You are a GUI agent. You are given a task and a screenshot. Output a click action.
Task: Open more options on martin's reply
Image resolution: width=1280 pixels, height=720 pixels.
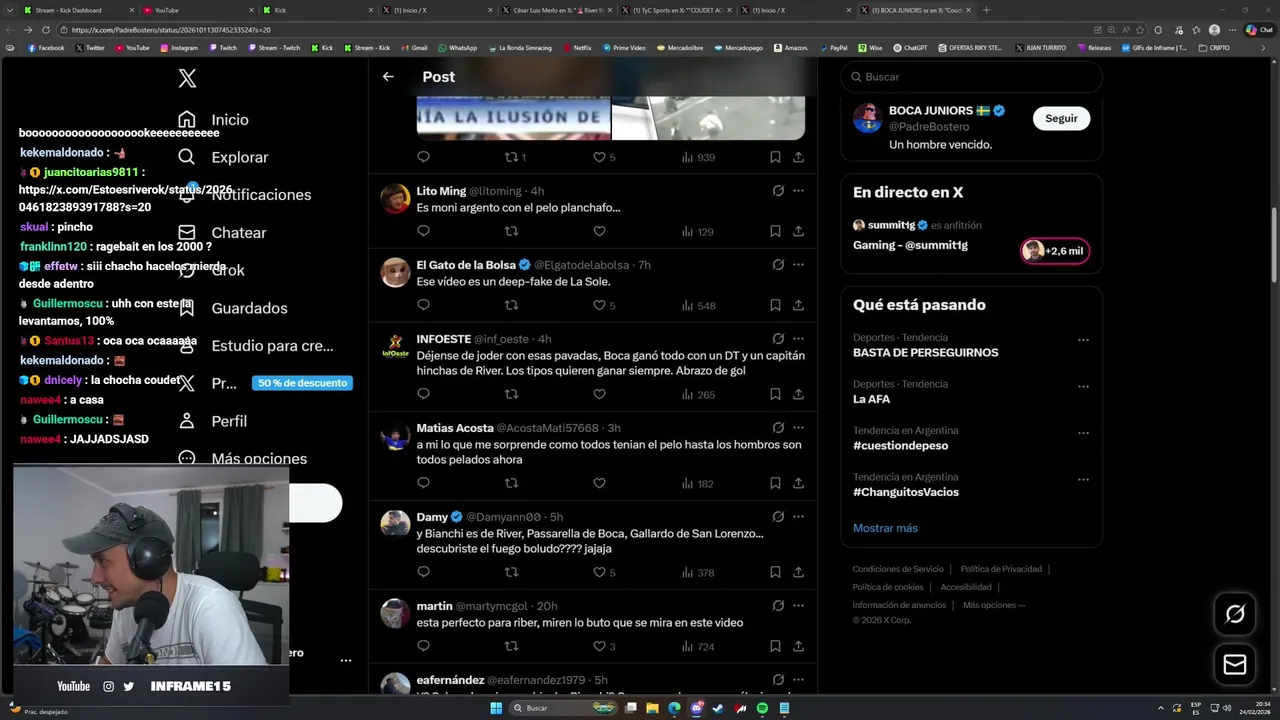click(x=798, y=606)
